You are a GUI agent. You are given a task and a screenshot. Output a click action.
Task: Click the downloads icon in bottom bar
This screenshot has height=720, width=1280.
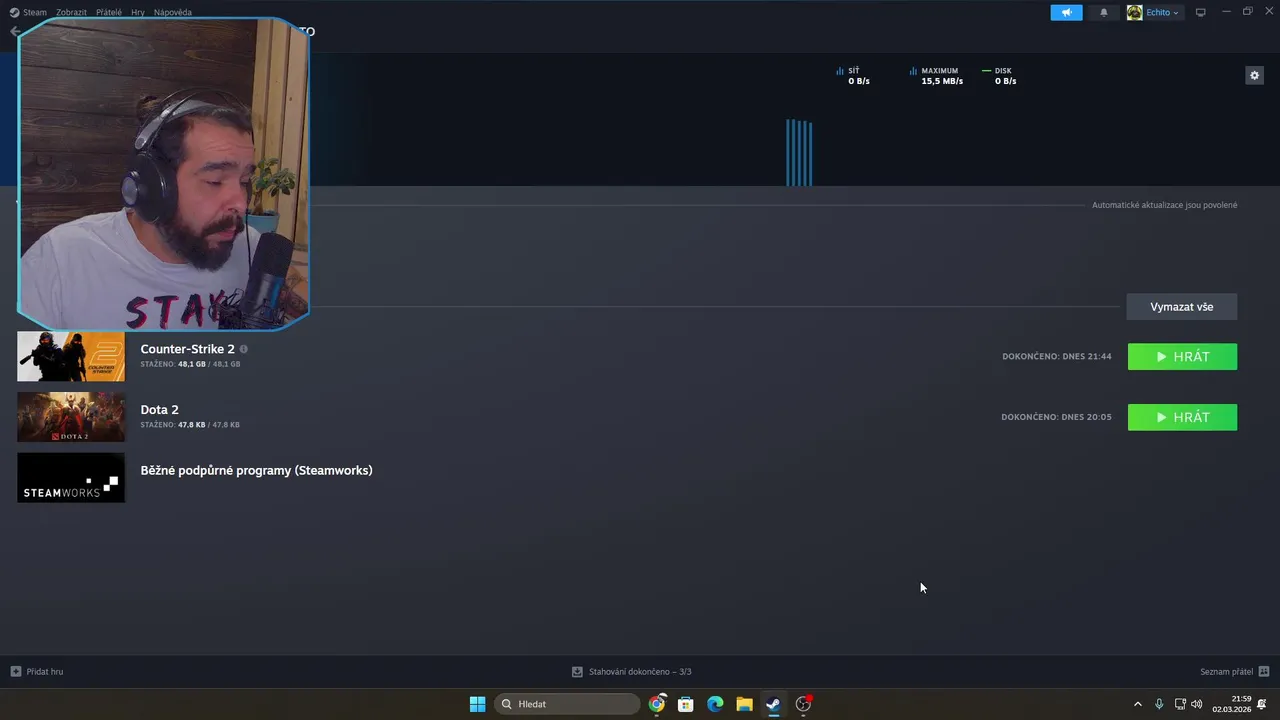click(x=577, y=672)
